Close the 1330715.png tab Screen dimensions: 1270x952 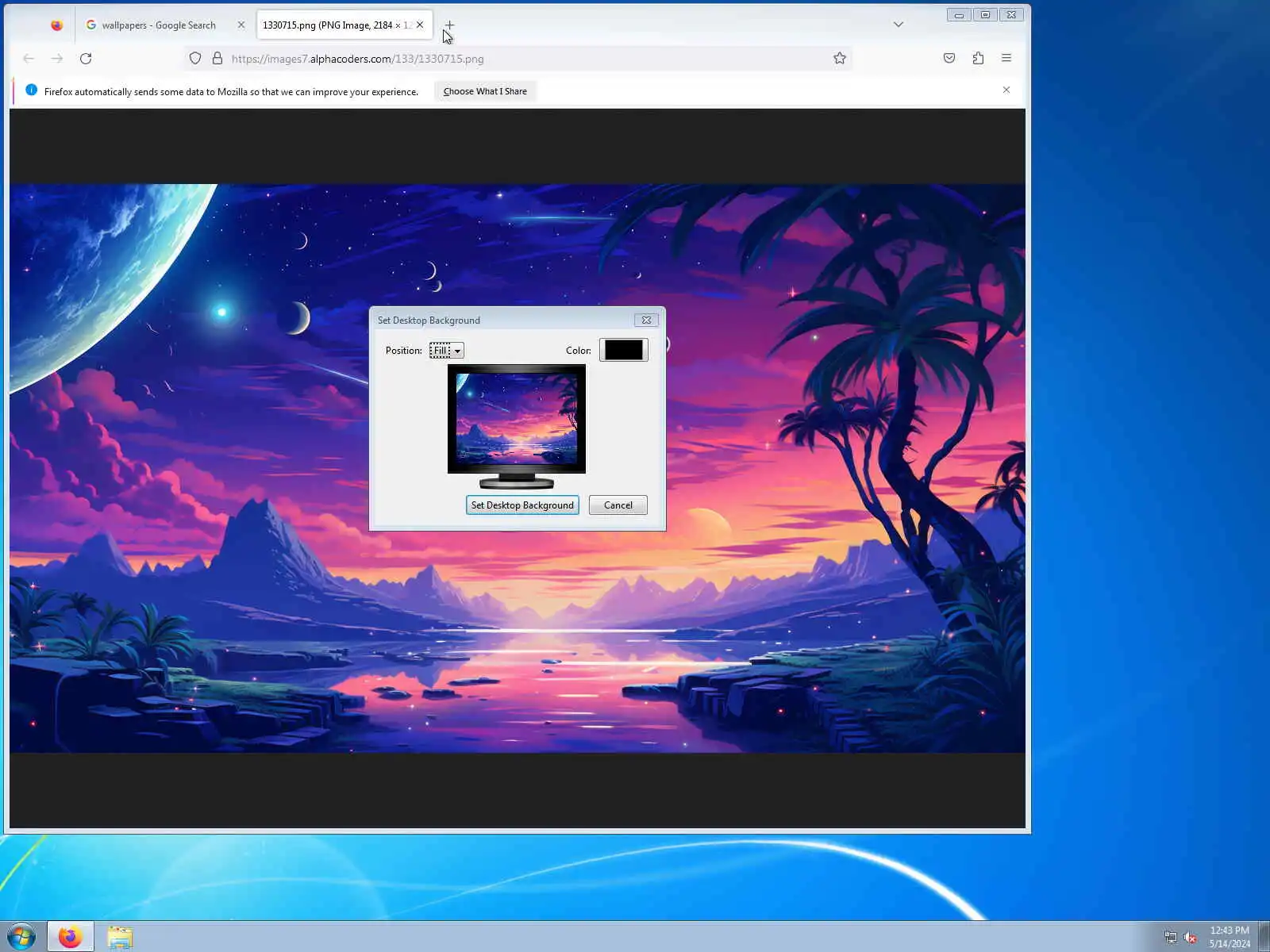coord(420,25)
